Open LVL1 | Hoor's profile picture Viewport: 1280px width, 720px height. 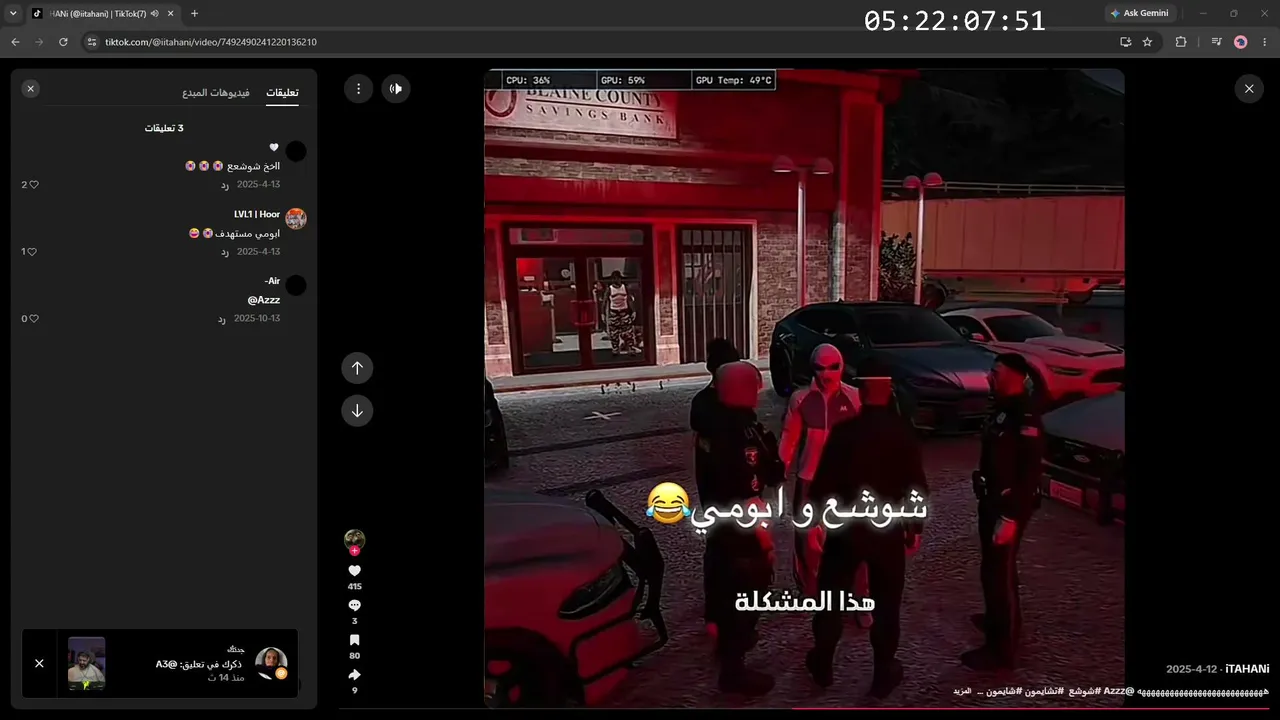click(296, 219)
